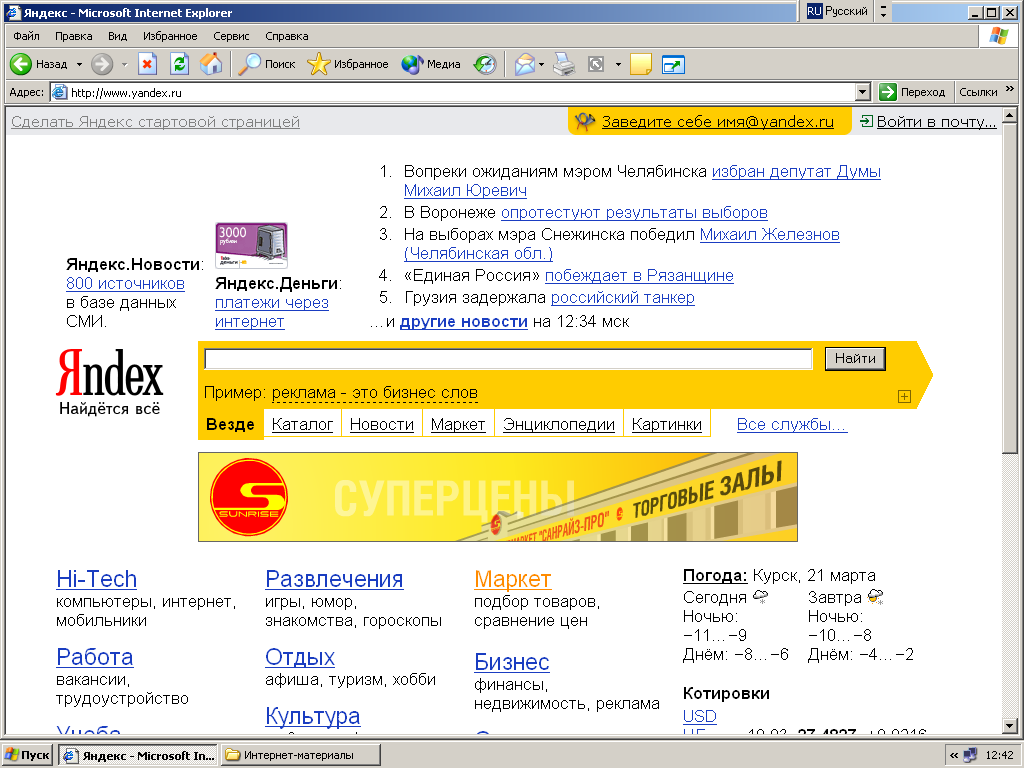The height and width of the screenshot is (768, 1024).
Task: Click Войти в почту link
Action: pos(936,121)
